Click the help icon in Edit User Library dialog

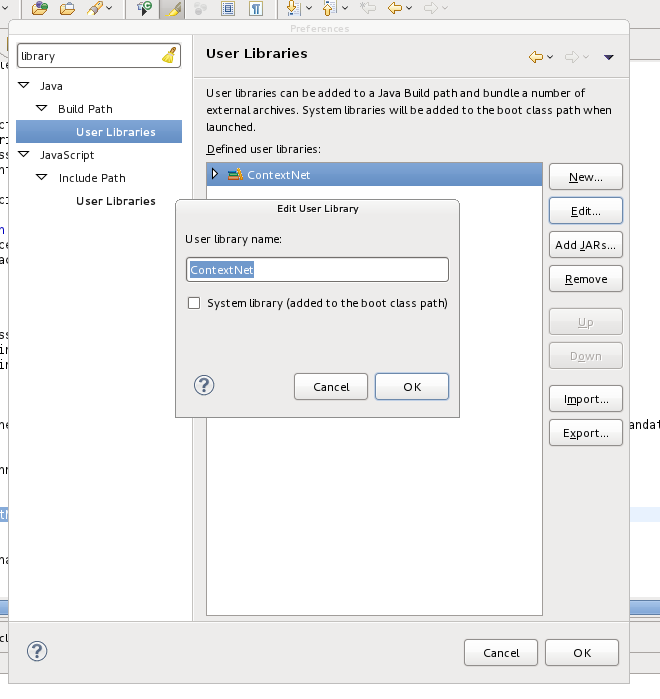203,386
